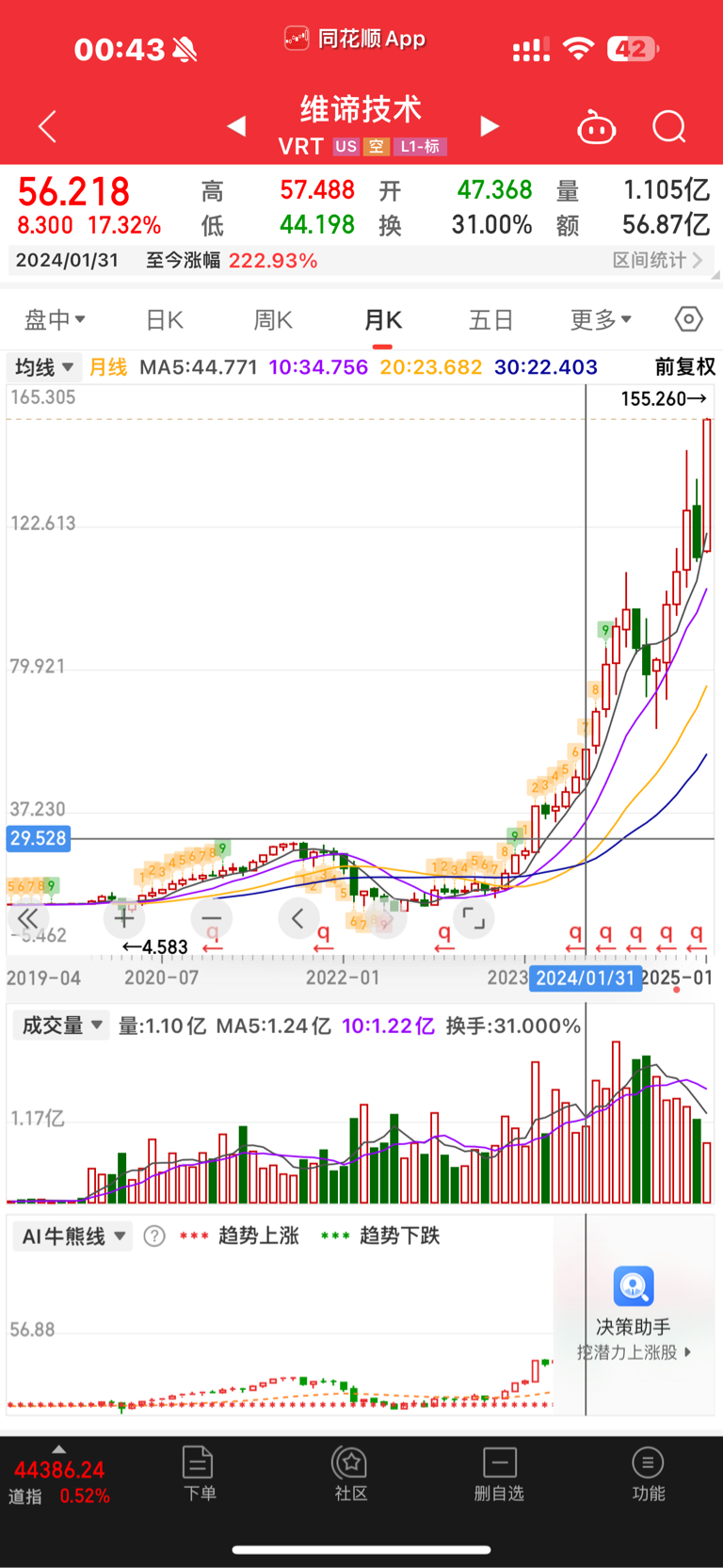The image size is (723, 1568).
Task: Open 均线 indicator dropdown
Action: pyautogui.click(x=43, y=367)
